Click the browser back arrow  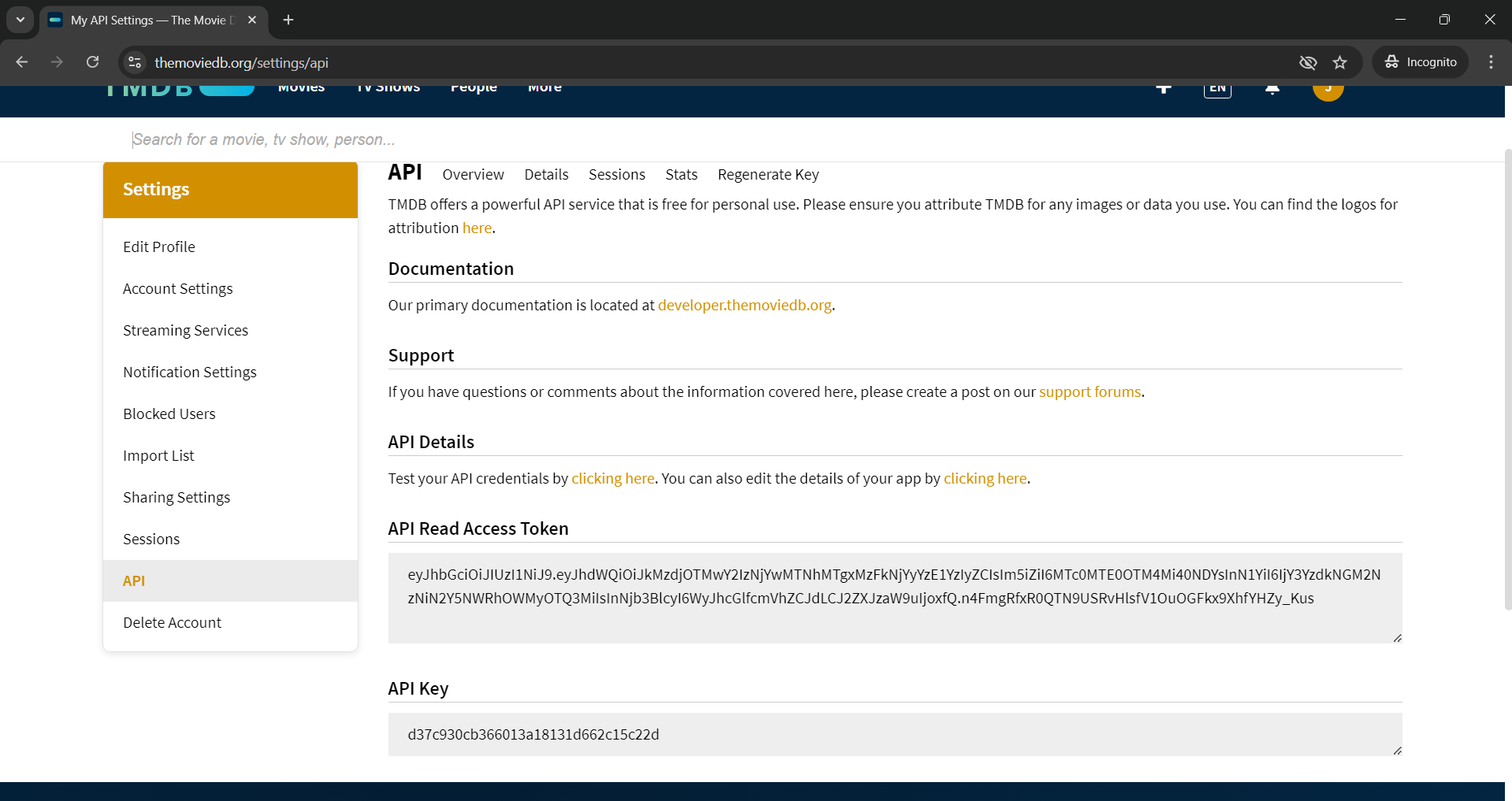21,62
